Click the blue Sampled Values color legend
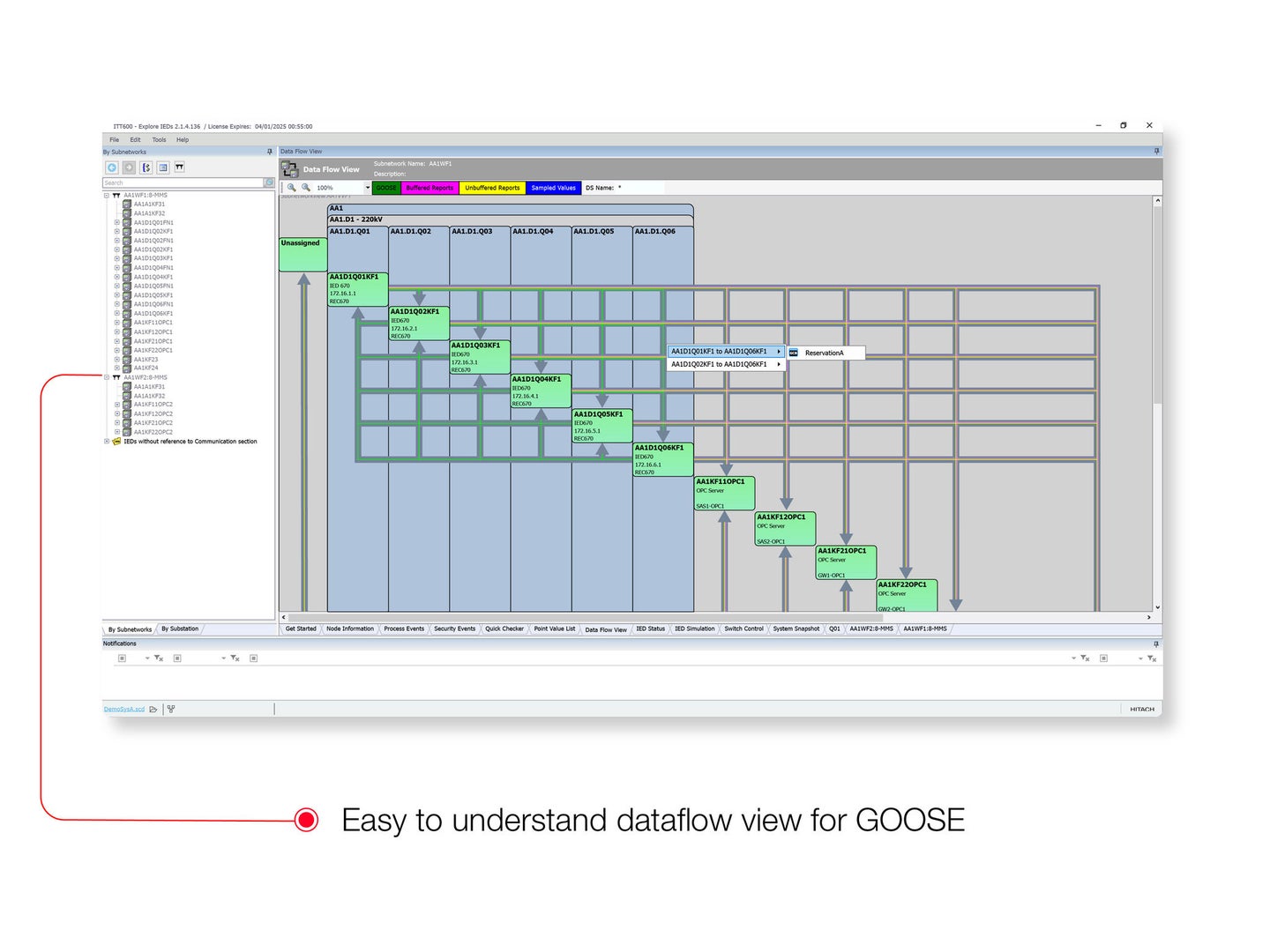The width and height of the screenshot is (1270, 952). click(554, 187)
